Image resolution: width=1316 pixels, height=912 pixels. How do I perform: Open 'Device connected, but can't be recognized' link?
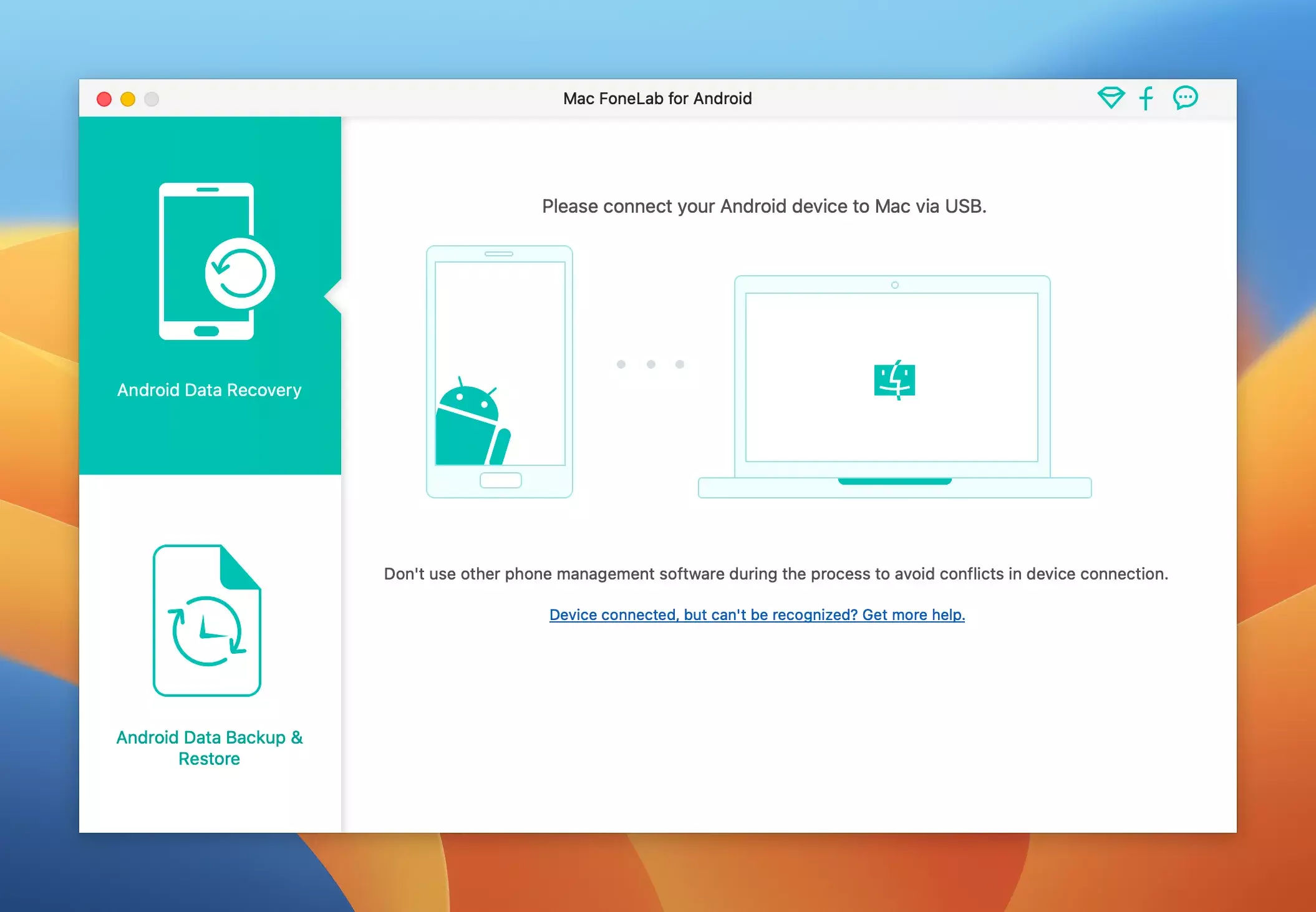[x=757, y=614]
